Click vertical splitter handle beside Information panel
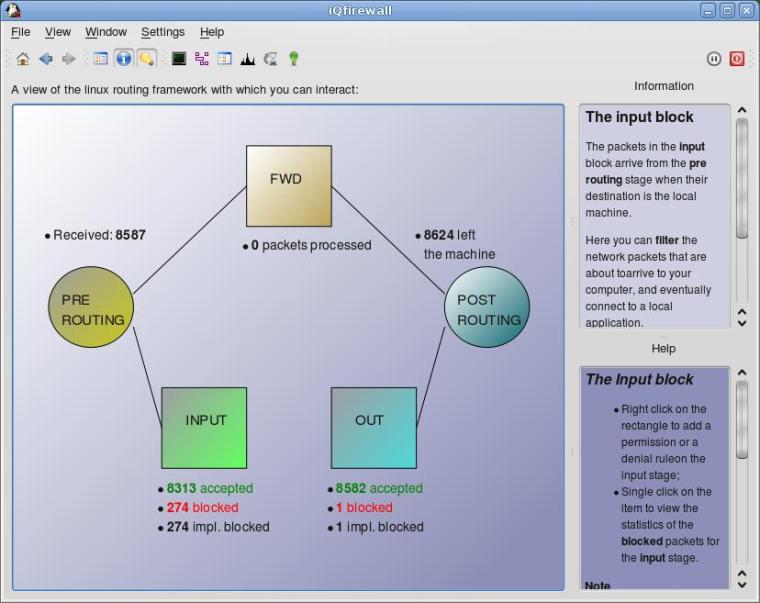 [x=572, y=222]
